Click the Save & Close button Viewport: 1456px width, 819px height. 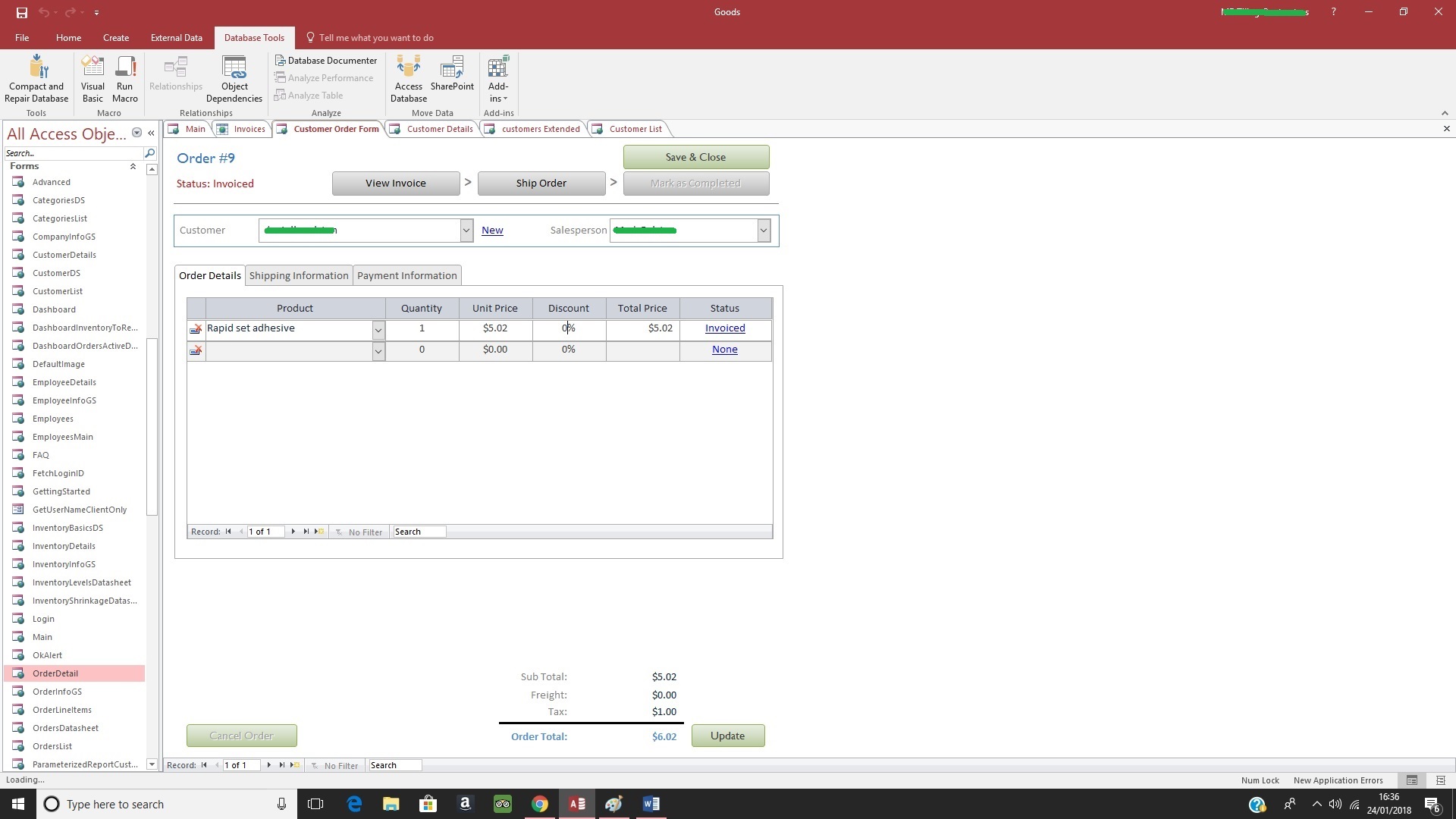click(x=696, y=157)
